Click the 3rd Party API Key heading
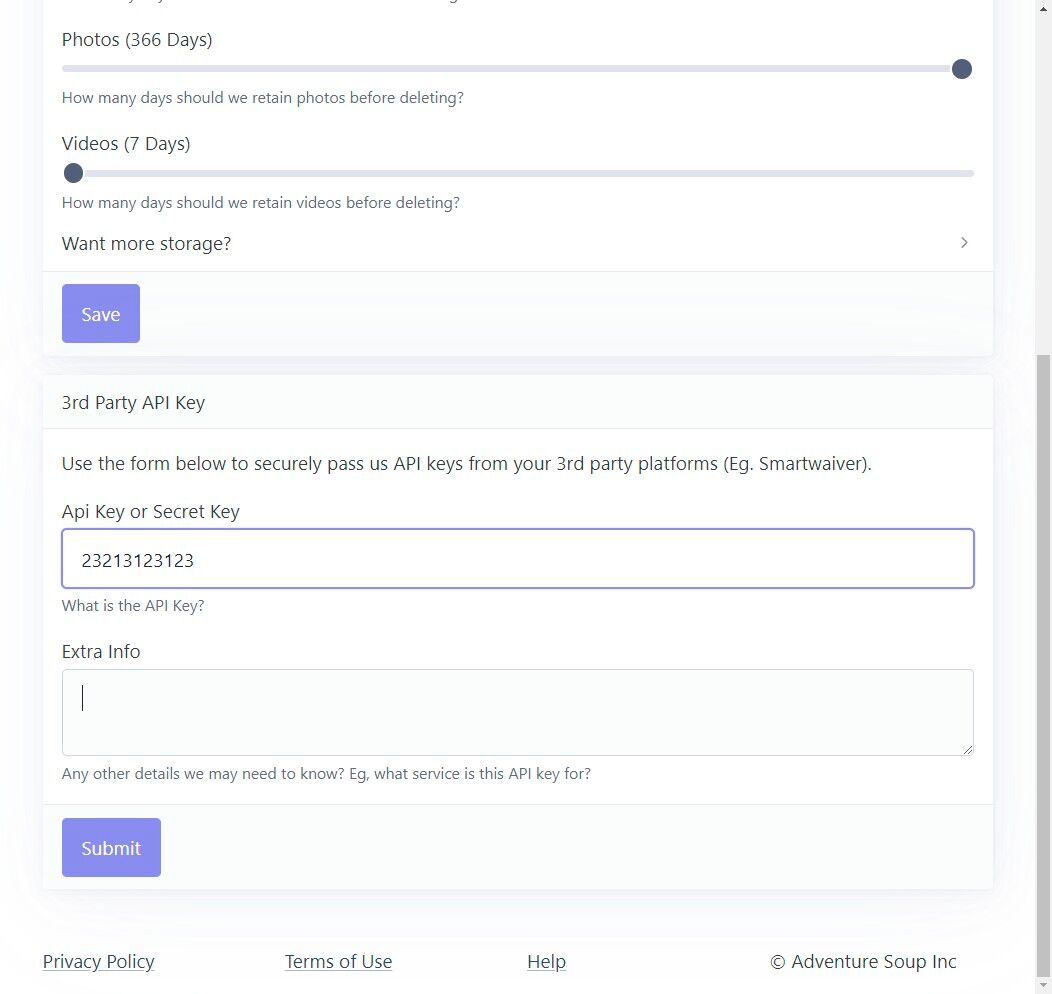This screenshot has height=994, width=1052. point(133,403)
